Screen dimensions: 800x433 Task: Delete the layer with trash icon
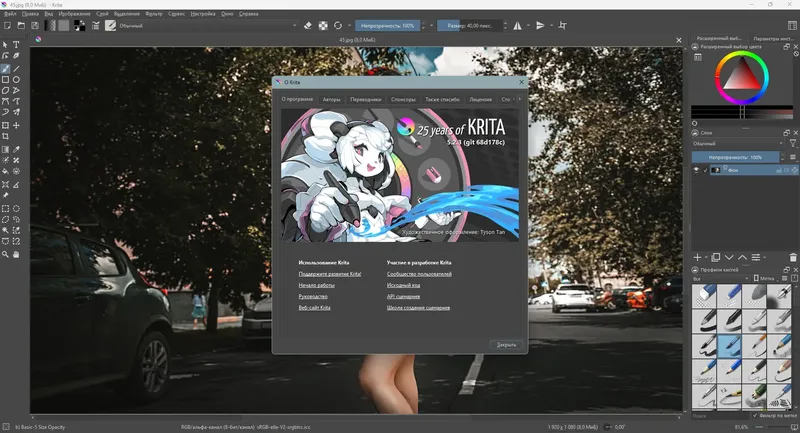pyautogui.click(x=793, y=258)
